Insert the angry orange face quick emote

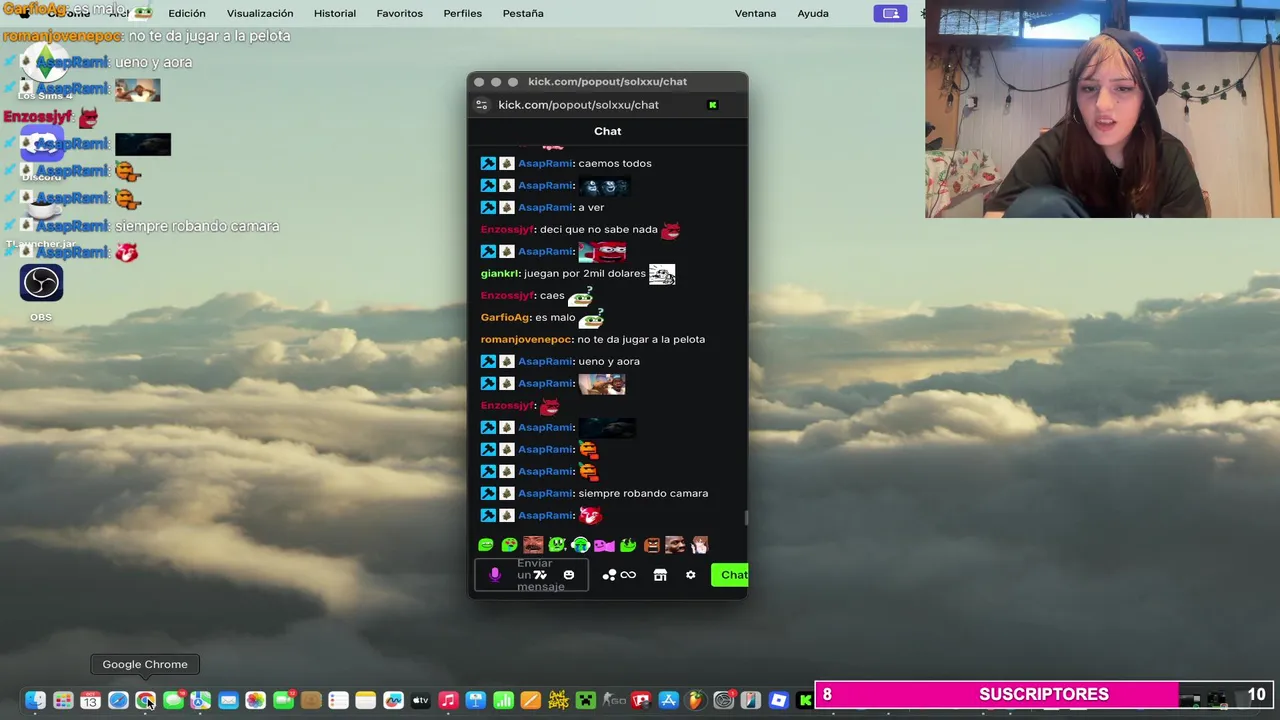pyautogui.click(x=652, y=545)
